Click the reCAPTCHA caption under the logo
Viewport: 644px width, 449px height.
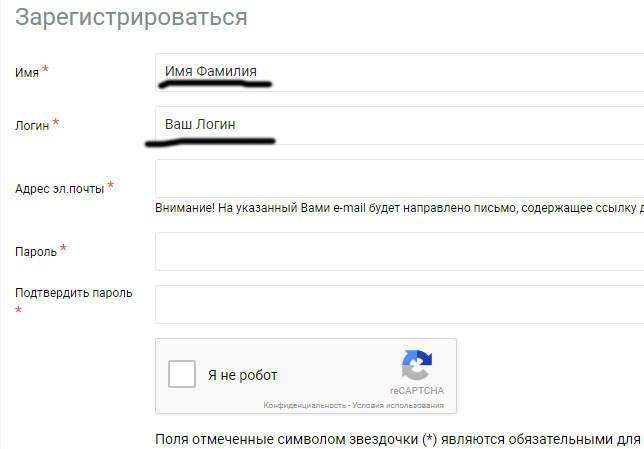417,391
